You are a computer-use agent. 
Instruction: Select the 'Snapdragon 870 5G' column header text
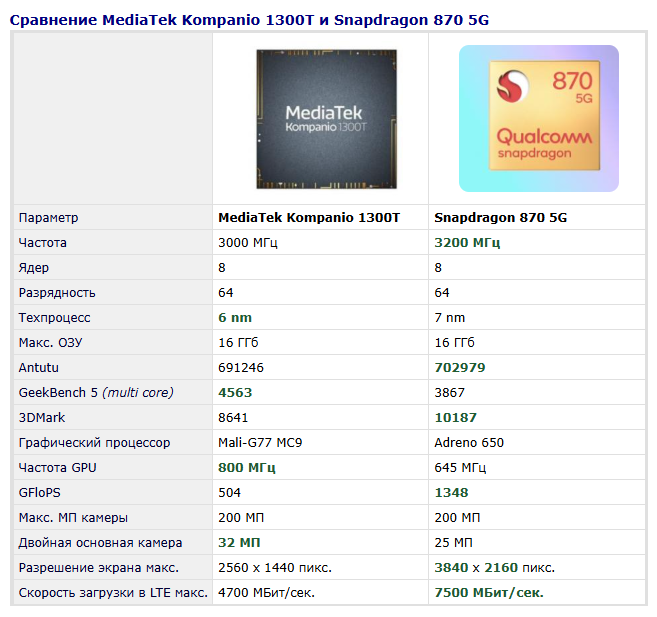[x=500, y=218]
